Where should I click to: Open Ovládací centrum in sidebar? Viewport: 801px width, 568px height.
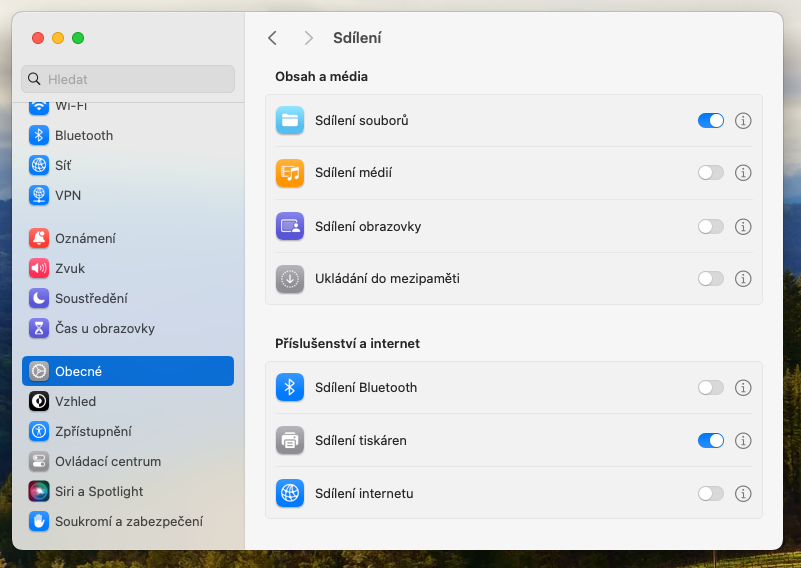tap(108, 461)
